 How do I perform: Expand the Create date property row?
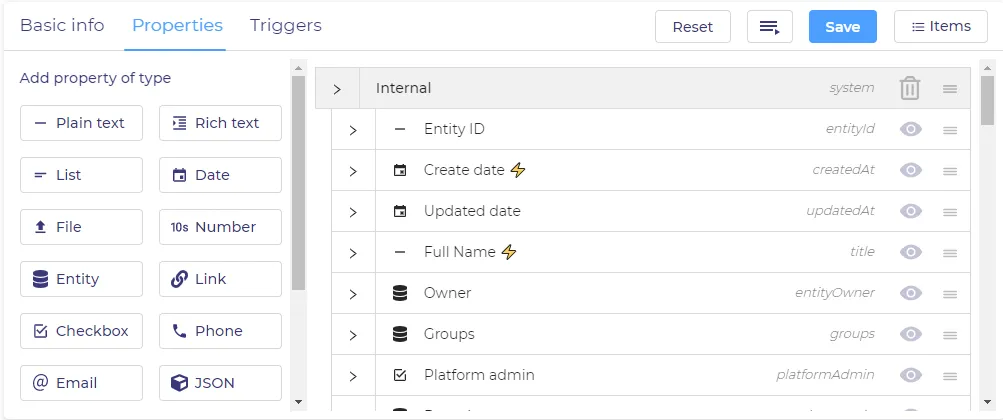pyautogui.click(x=353, y=171)
